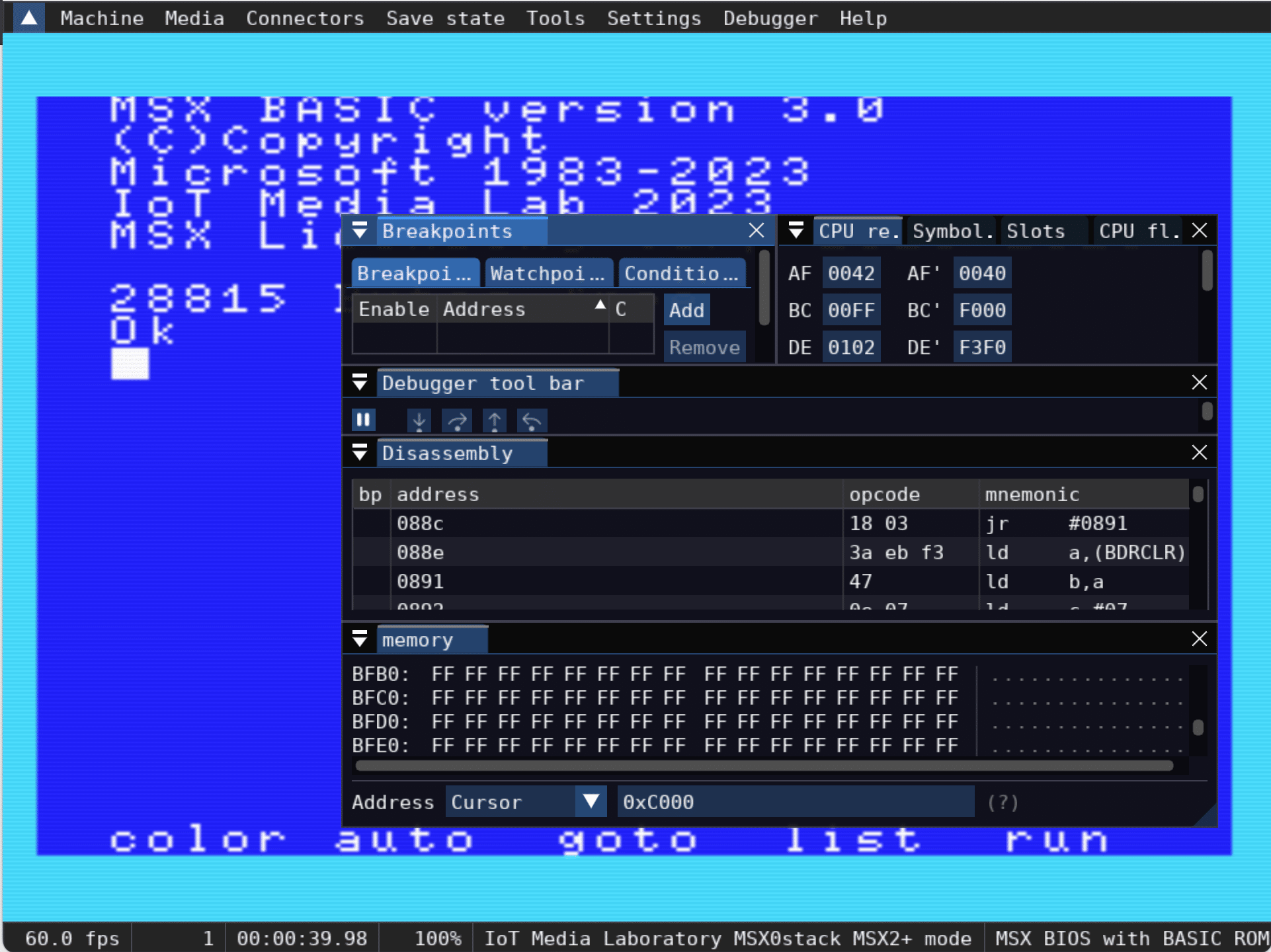Open the Address mode Cursor dropdown
Screen dimensions: 1271x952
[590, 801]
